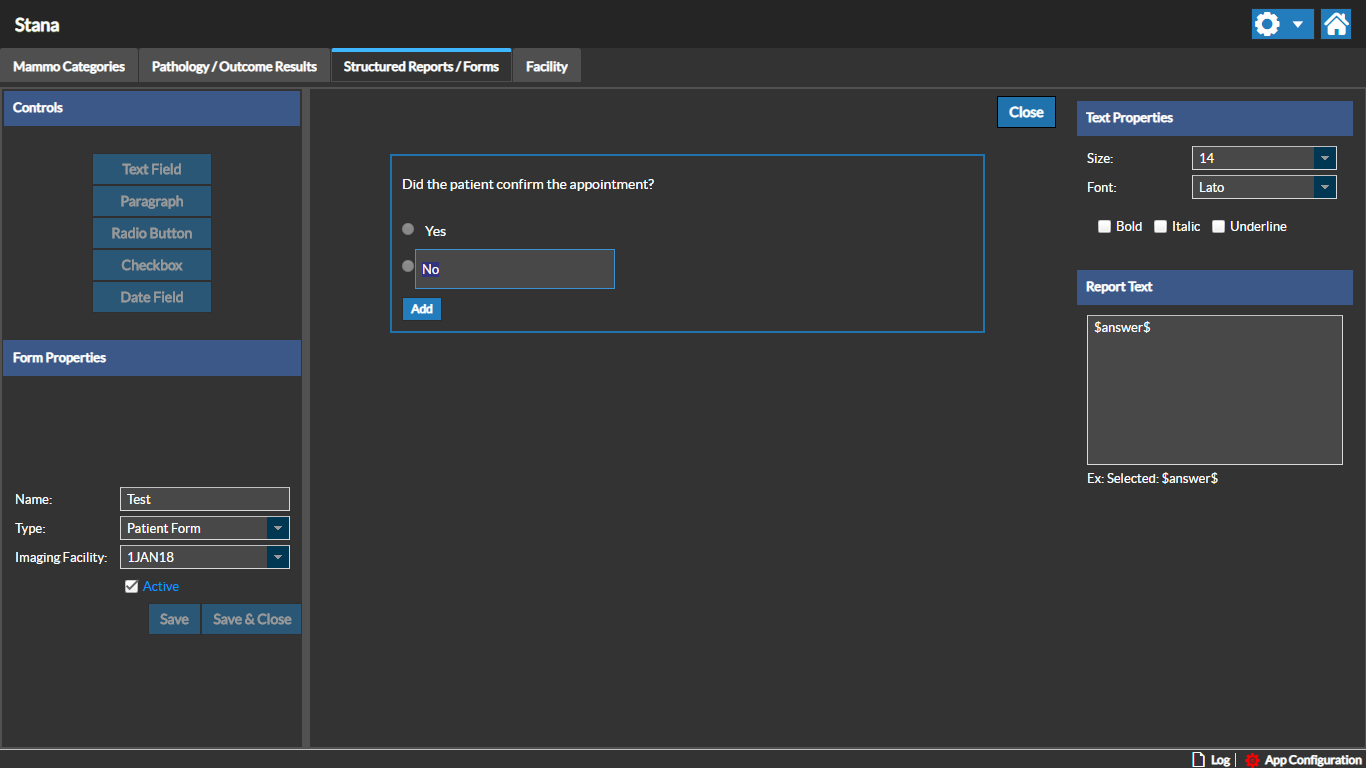
Task: Open App Configuration gear icon
Action: [1252, 760]
